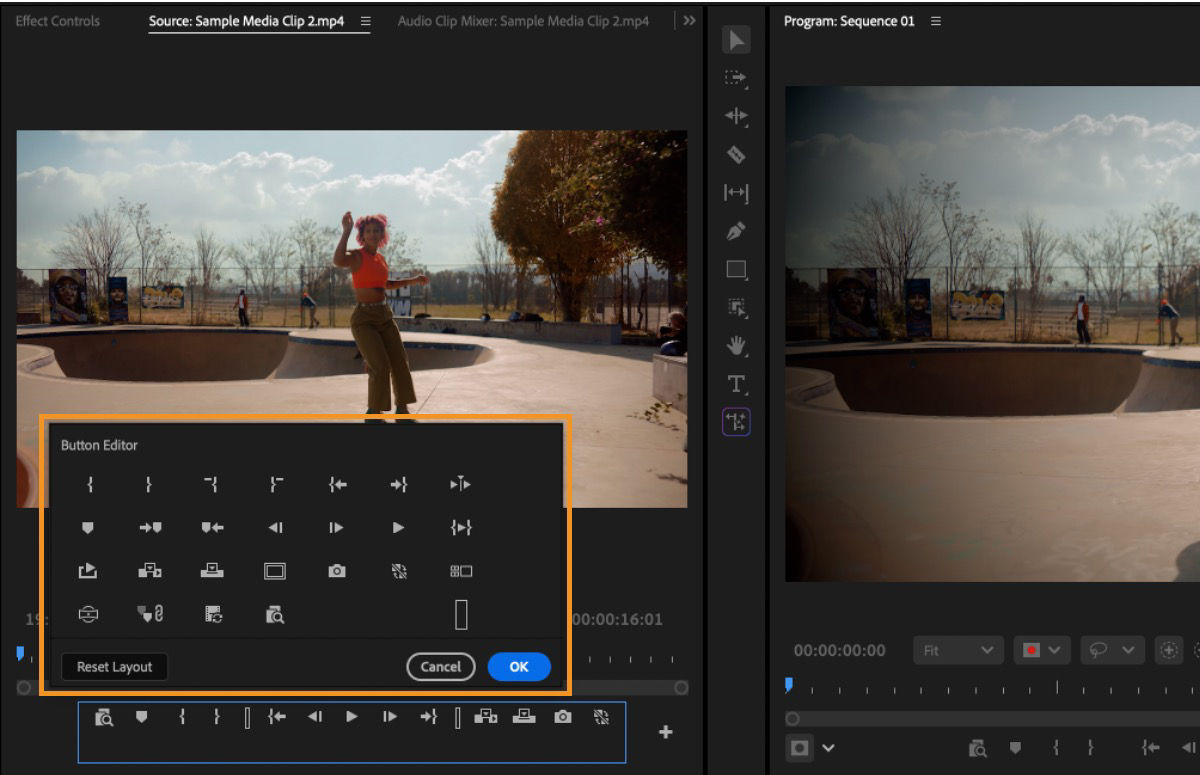Click the Program monitor zoom scrollbar handle
This screenshot has height=775, width=1200.
click(x=793, y=717)
